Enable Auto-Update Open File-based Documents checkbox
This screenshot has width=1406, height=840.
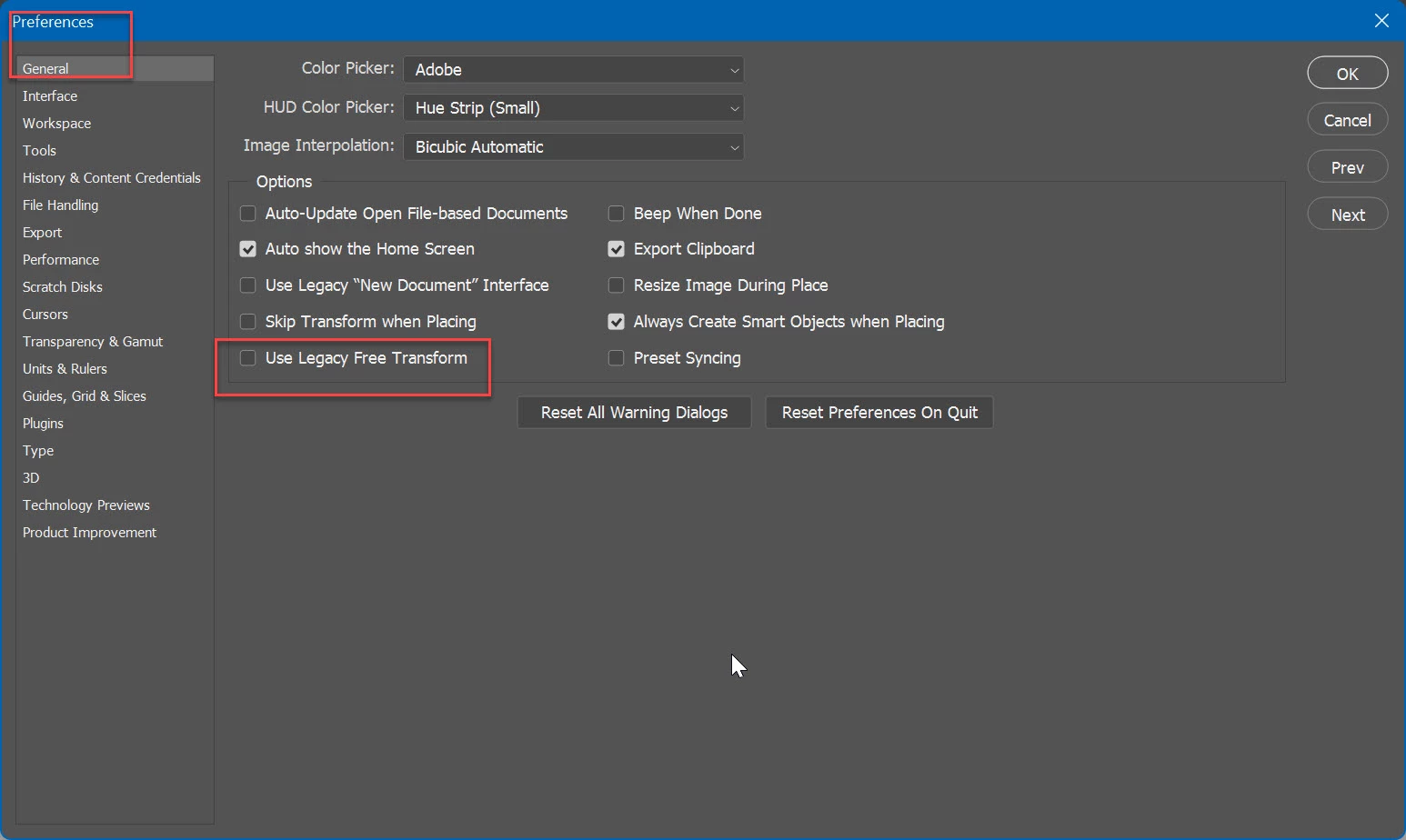(x=247, y=214)
